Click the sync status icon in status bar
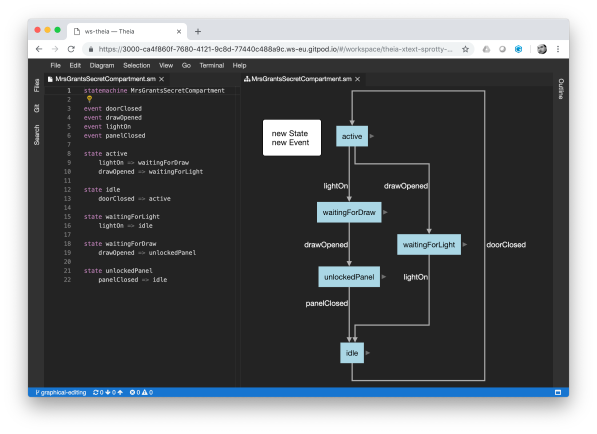 click(x=96, y=393)
